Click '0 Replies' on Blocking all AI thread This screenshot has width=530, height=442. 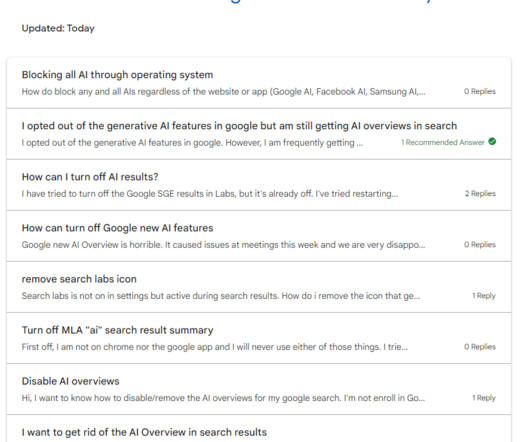pyautogui.click(x=480, y=91)
